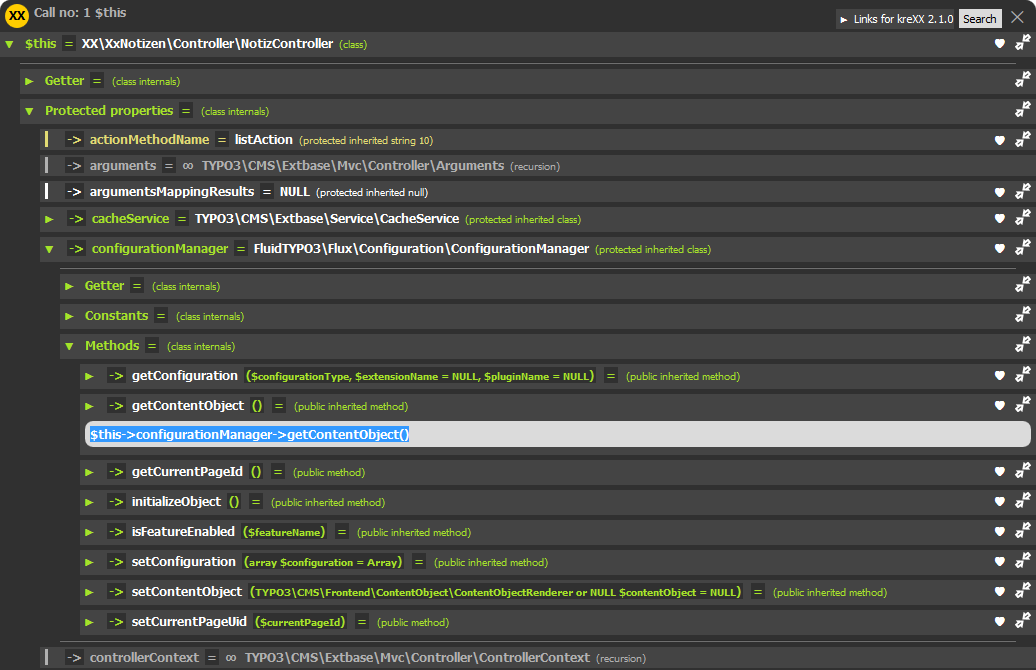Image resolution: width=1036 pixels, height=670 pixels.
Task: Expand the setConfiguration method triangle
Action: (89, 562)
